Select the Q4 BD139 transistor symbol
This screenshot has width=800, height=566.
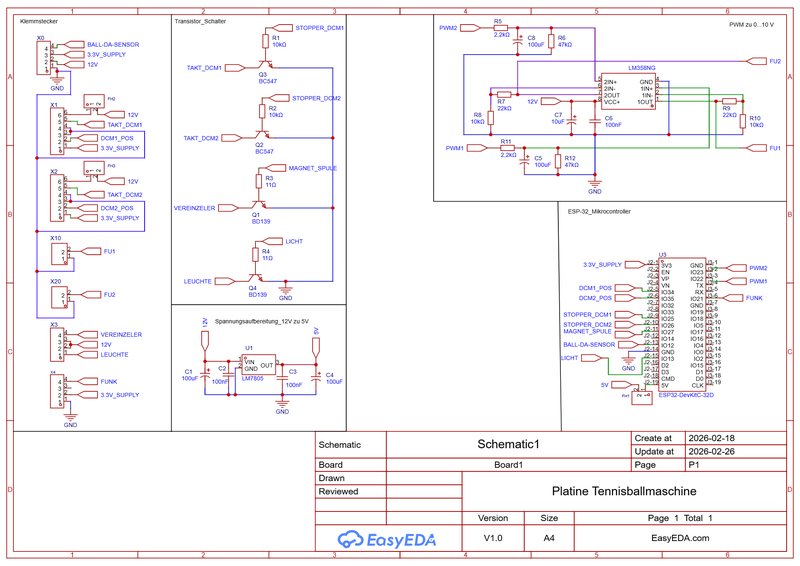pyautogui.click(x=255, y=278)
